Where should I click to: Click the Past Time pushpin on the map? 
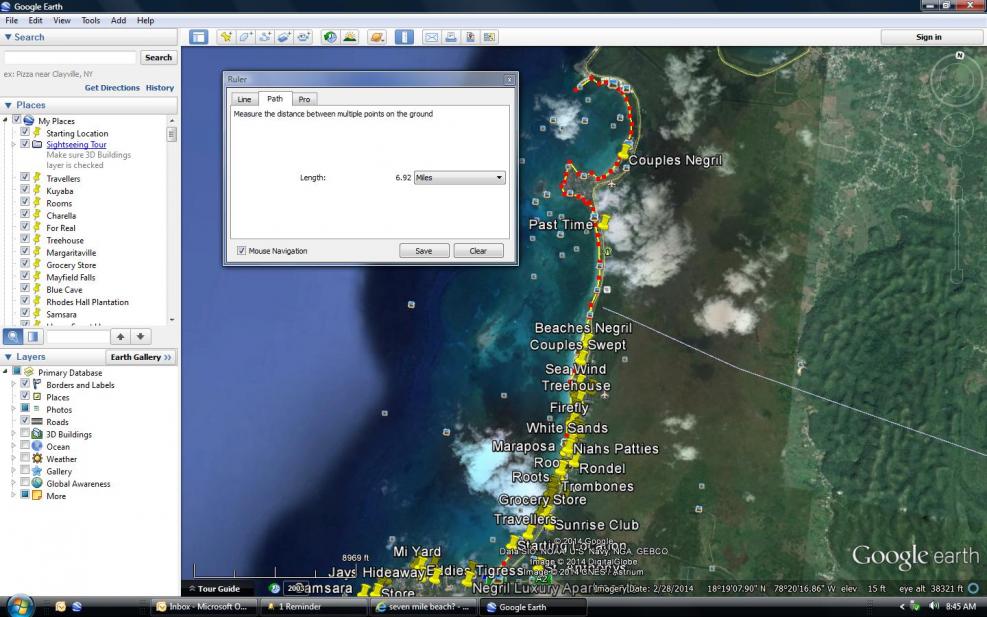point(604,222)
